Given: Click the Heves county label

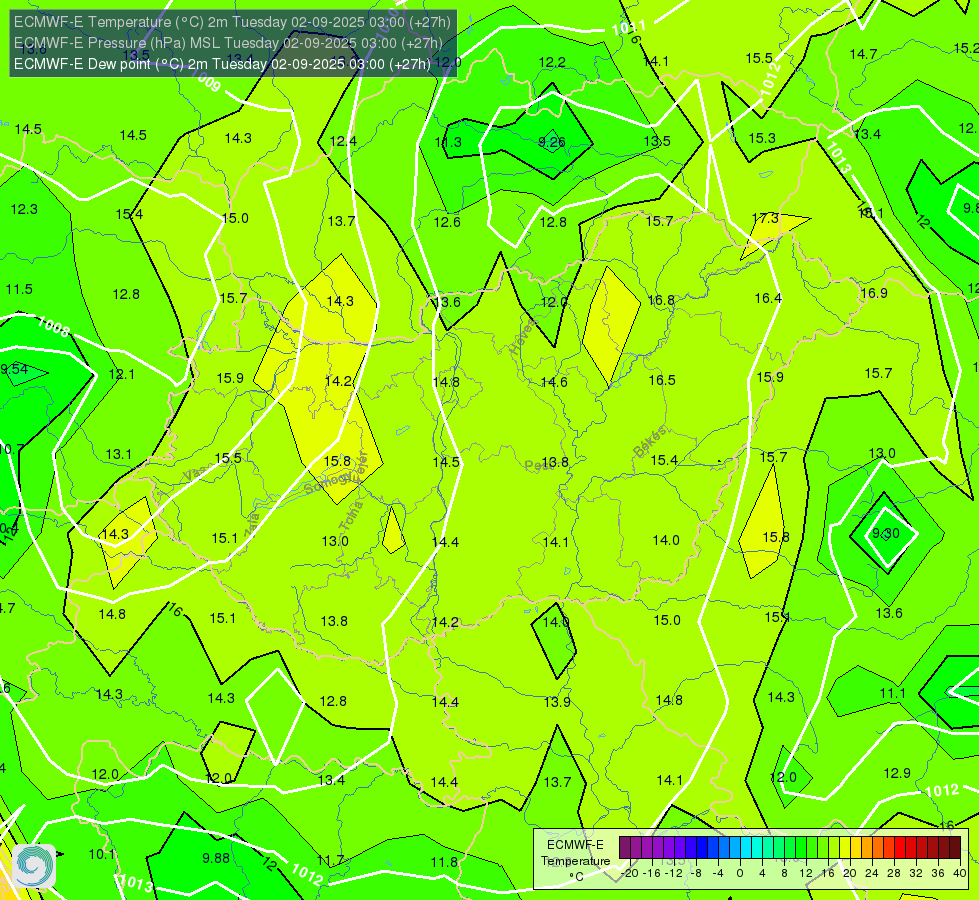Looking at the screenshot, I should pos(523,336).
